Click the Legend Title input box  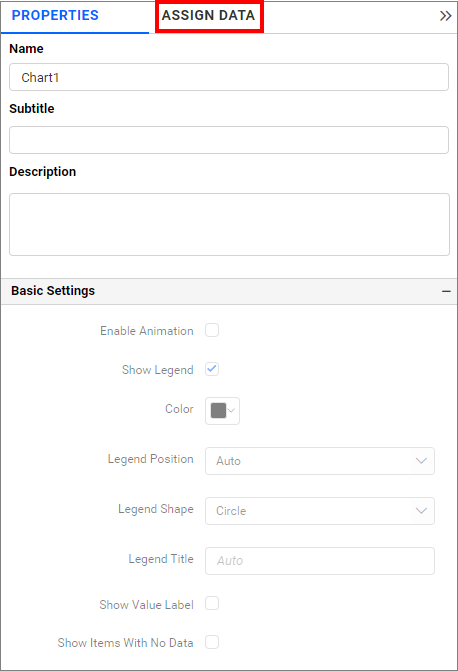click(x=320, y=561)
